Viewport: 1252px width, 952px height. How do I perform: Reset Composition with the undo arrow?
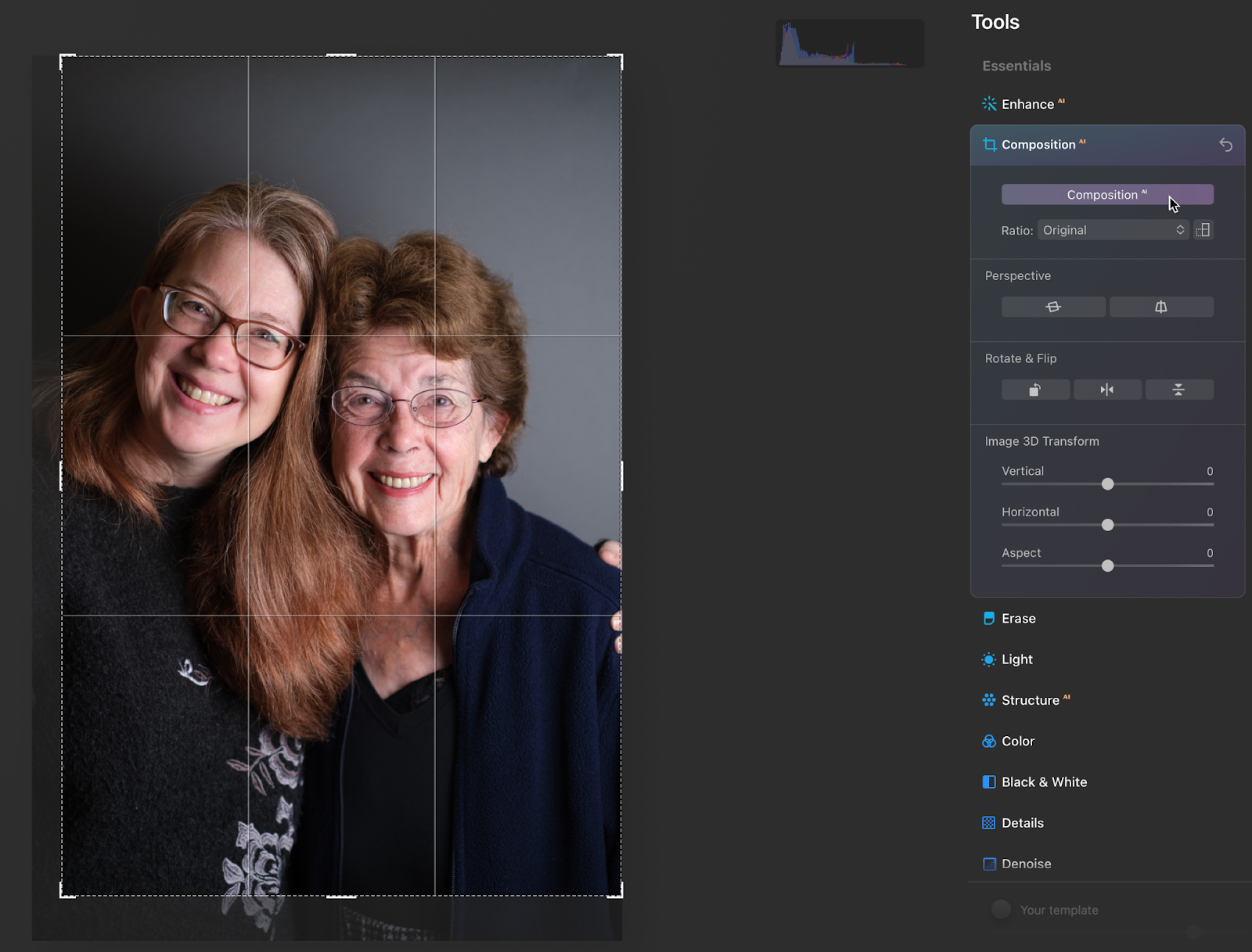[x=1225, y=145]
